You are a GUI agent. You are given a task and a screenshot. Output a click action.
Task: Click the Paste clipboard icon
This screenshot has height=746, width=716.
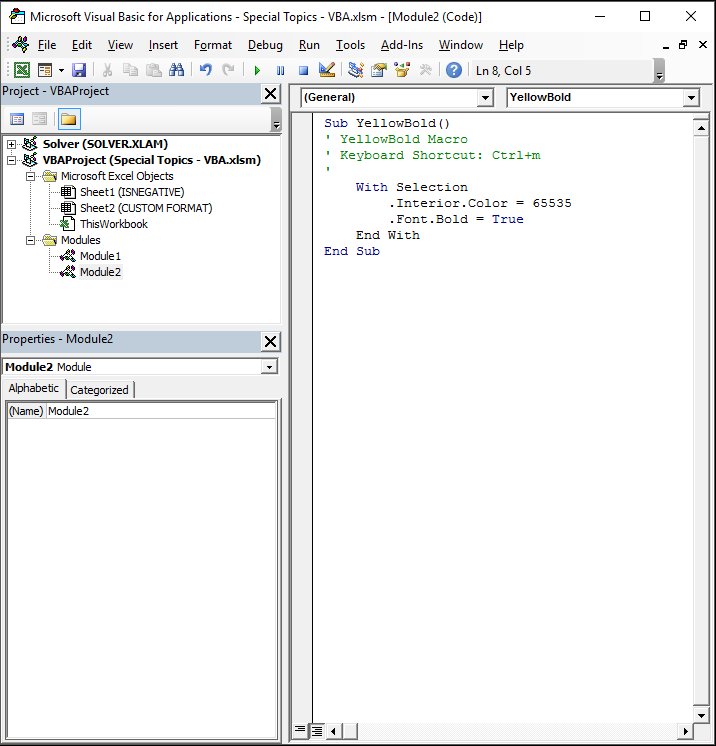click(x=153, y=70)
